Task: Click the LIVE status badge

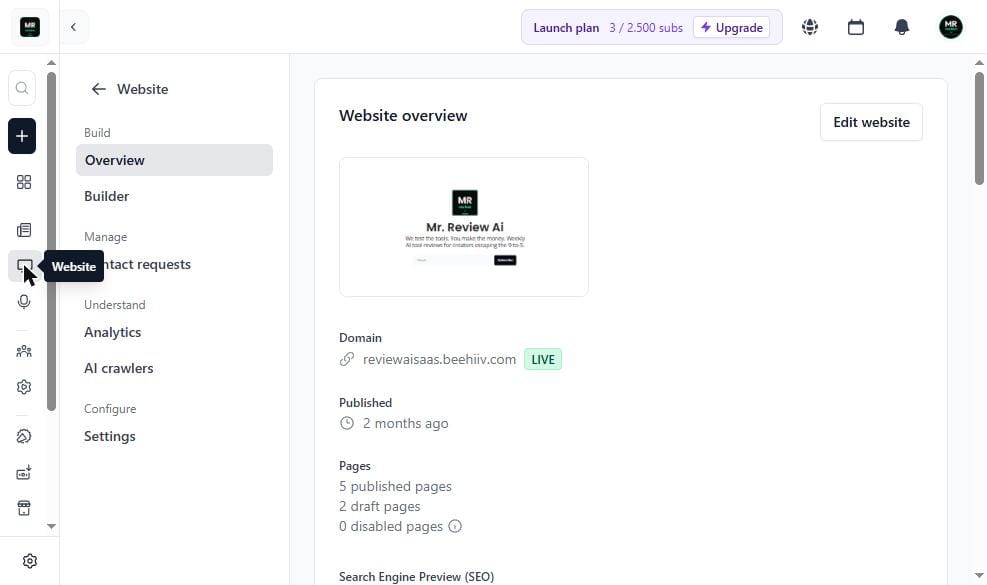Action: tap(543, 360)
